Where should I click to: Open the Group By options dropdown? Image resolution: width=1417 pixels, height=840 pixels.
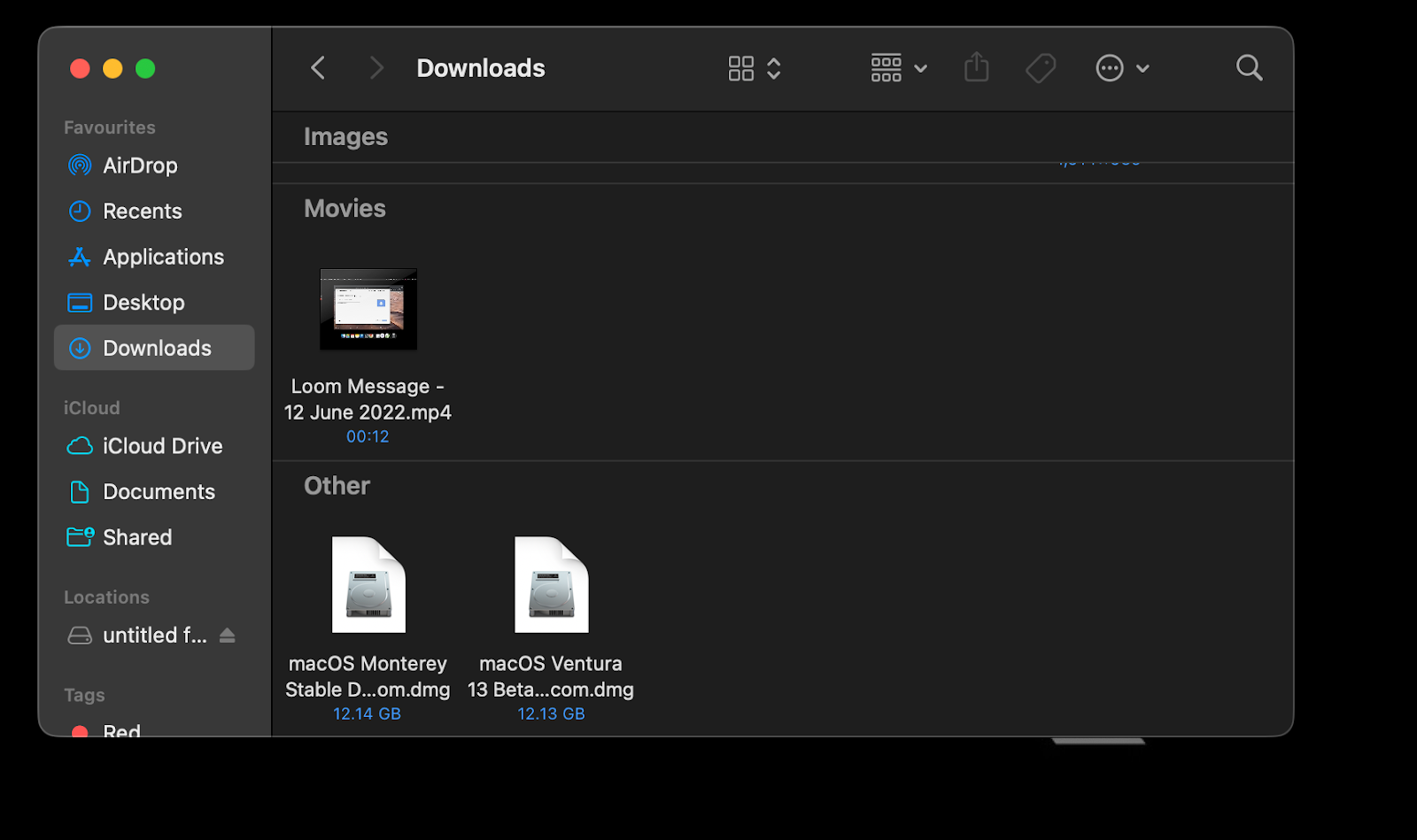pos(899,68)
